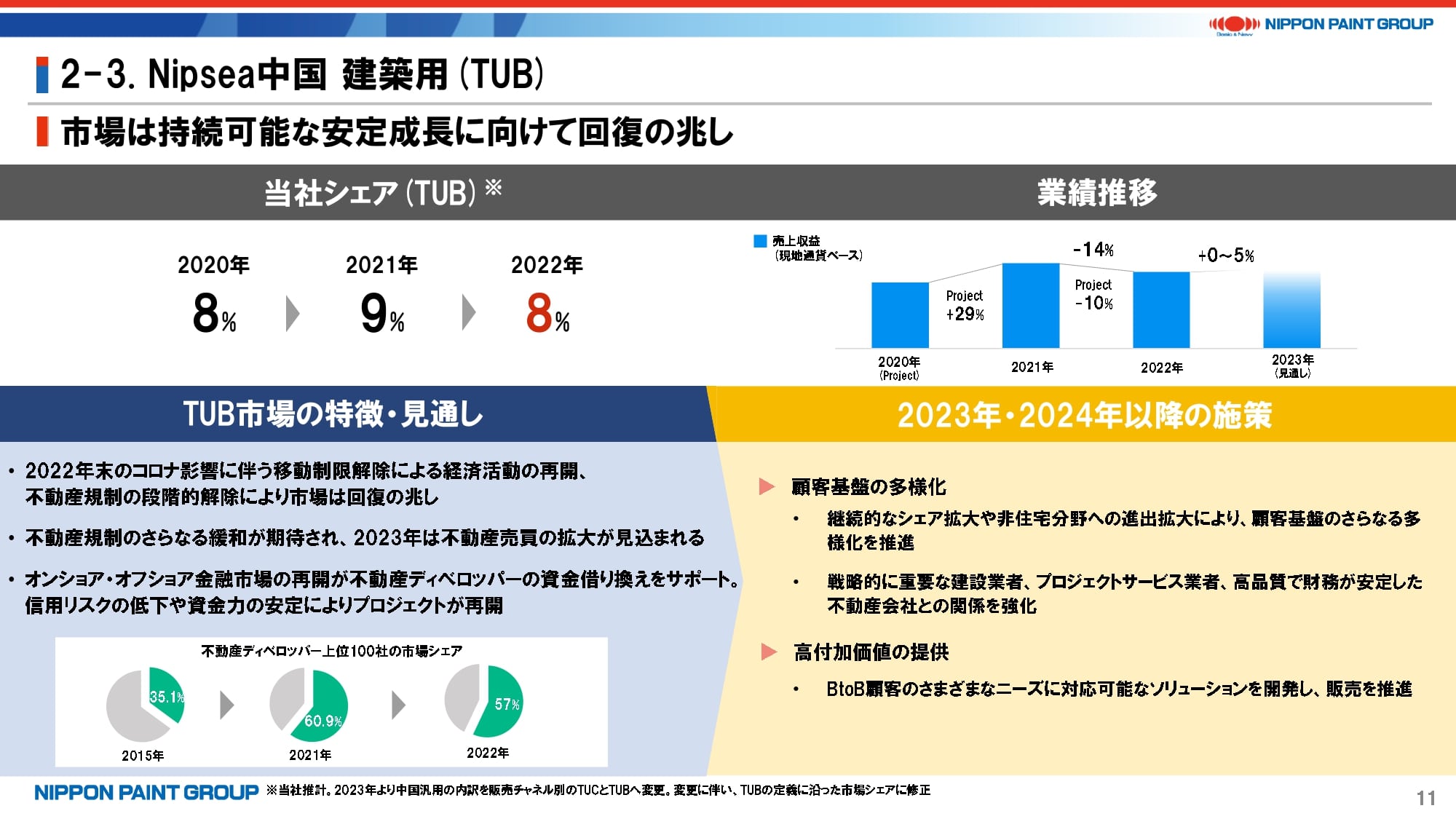Viewport: 1456px width, 819px height.
Task: Click the heading '高付加価値の提供'
Action: (x=871, y=652)
